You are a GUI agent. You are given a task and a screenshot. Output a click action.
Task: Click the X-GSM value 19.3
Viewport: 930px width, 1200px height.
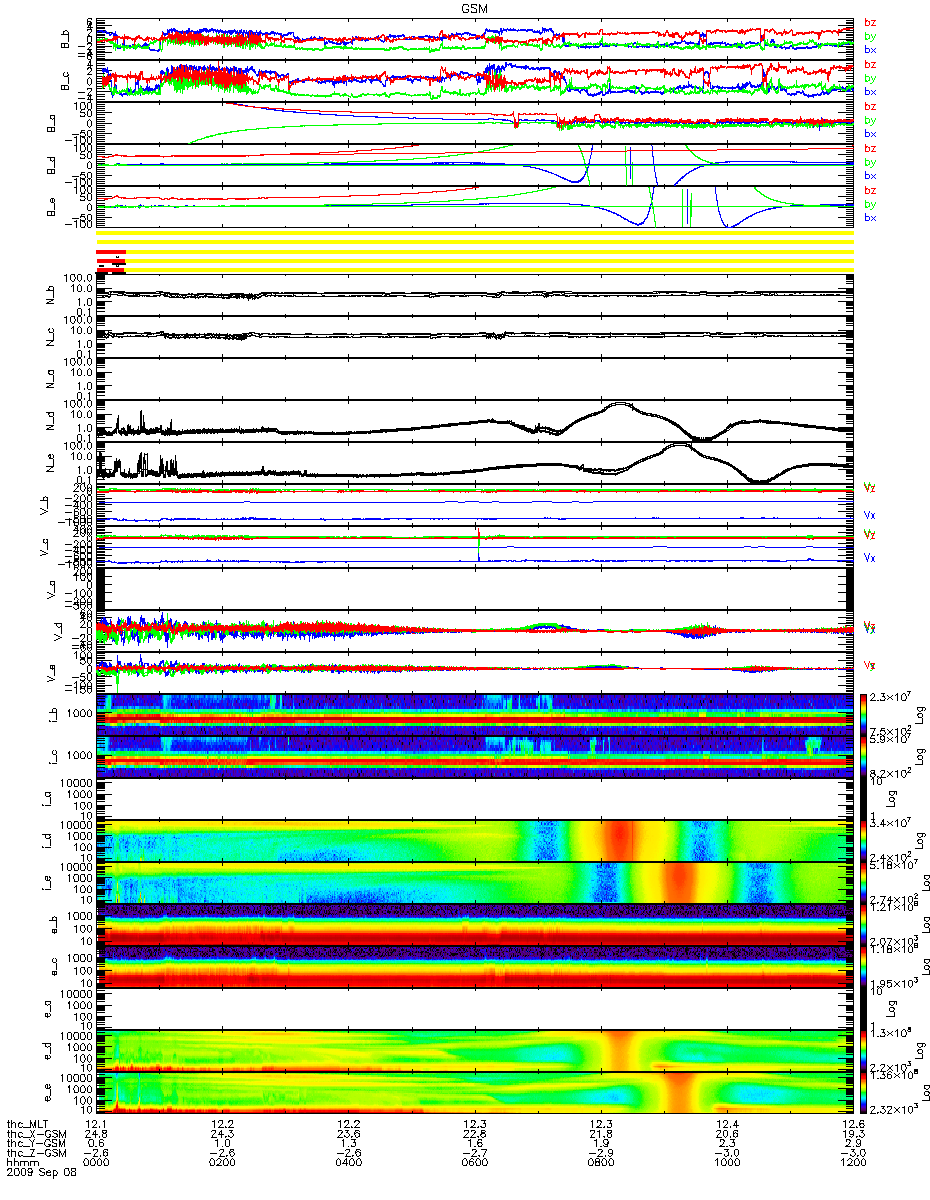(x=852, y=1134)
